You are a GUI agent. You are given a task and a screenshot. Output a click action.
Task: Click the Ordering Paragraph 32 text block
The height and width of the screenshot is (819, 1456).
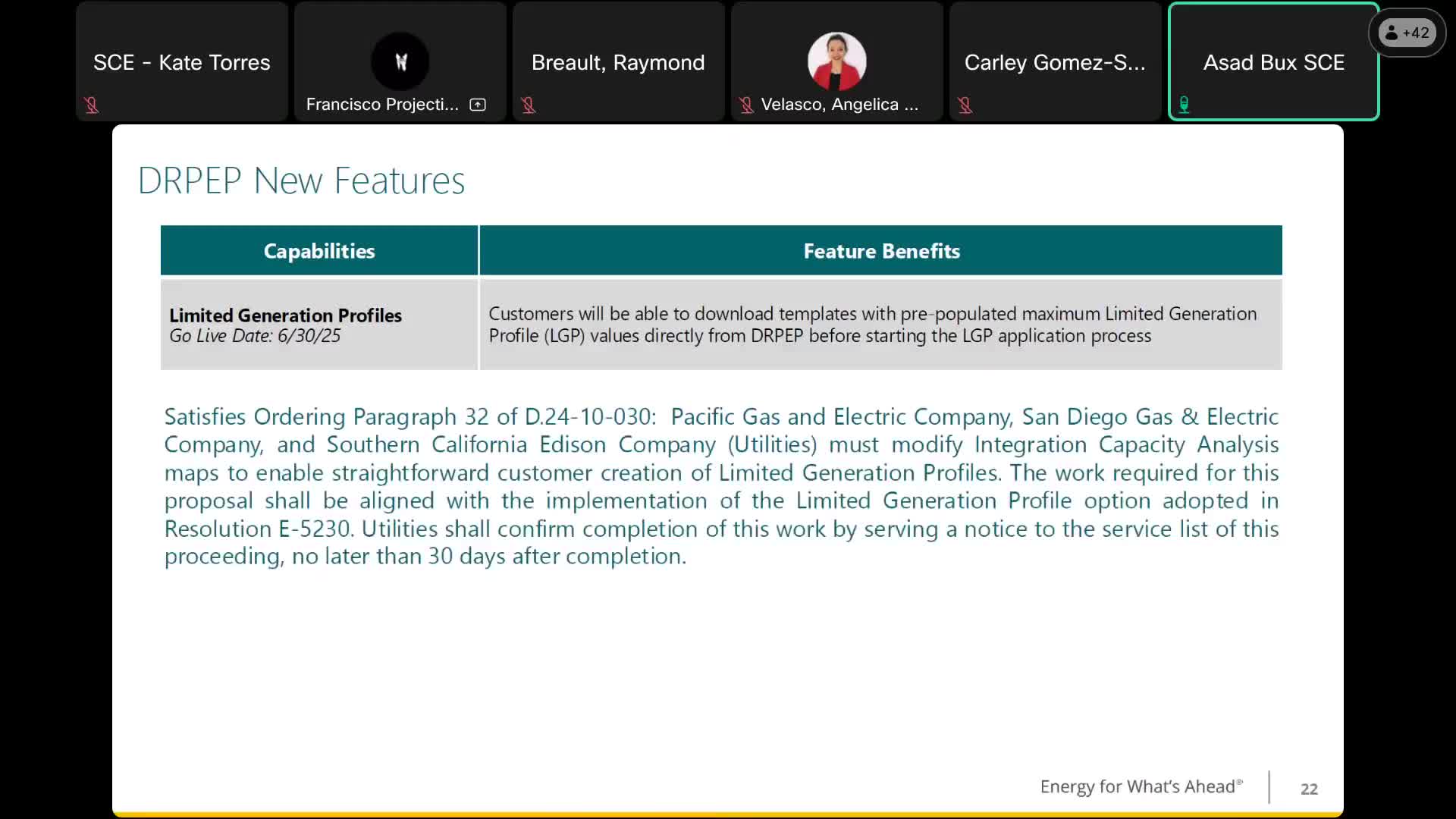pos(721,486)
